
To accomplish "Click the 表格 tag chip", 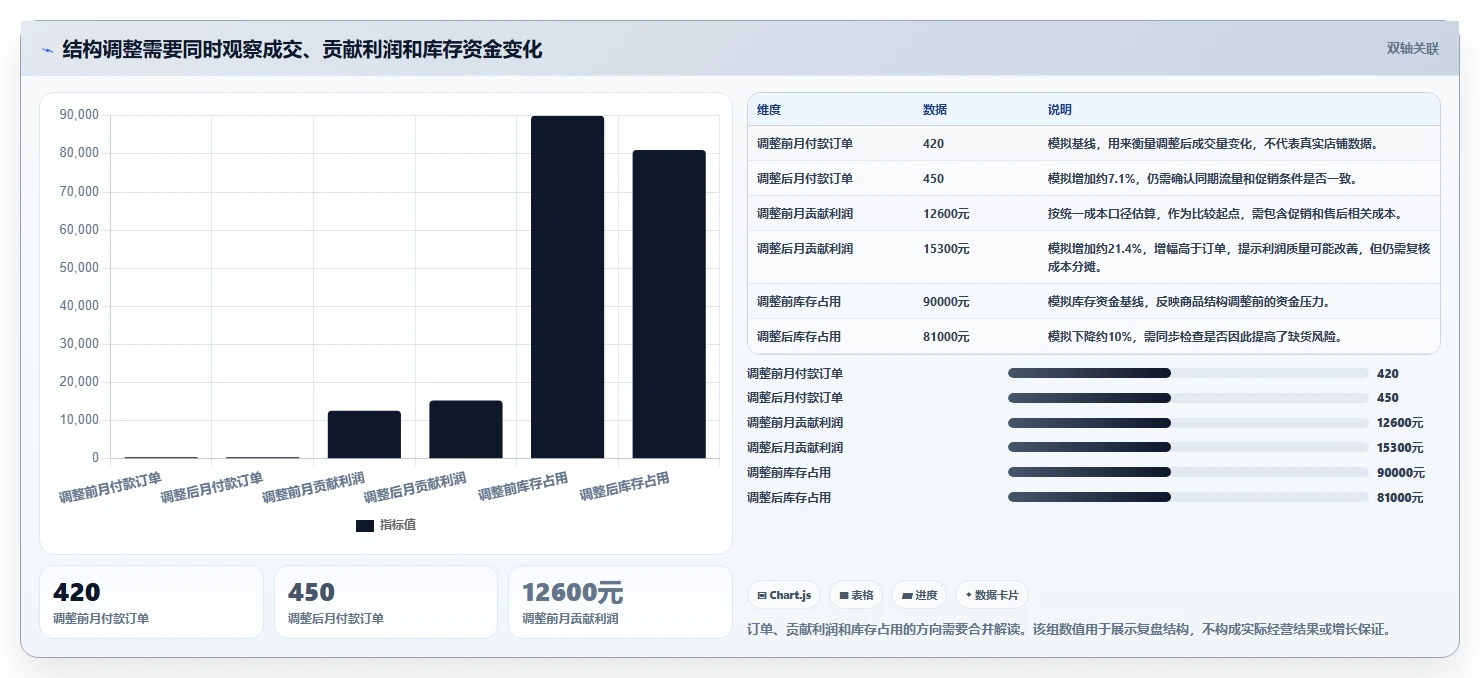I will click(x=856, y=595).
